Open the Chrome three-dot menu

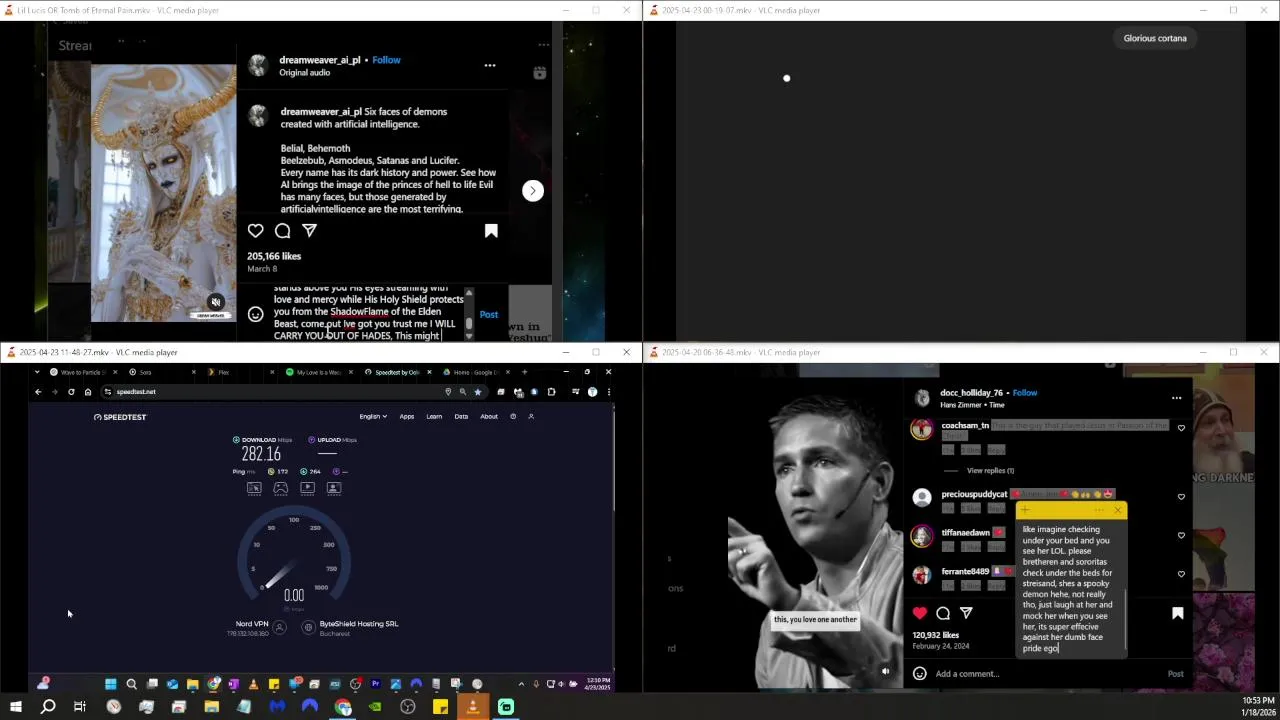pyautogui.click(x=608, y=392)
